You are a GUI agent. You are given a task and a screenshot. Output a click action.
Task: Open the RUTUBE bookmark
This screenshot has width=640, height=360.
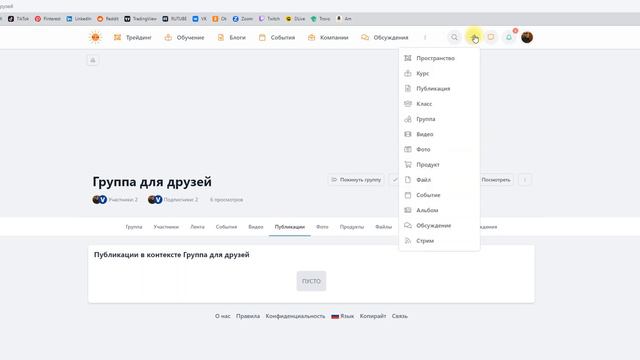(x=175, y=19)
